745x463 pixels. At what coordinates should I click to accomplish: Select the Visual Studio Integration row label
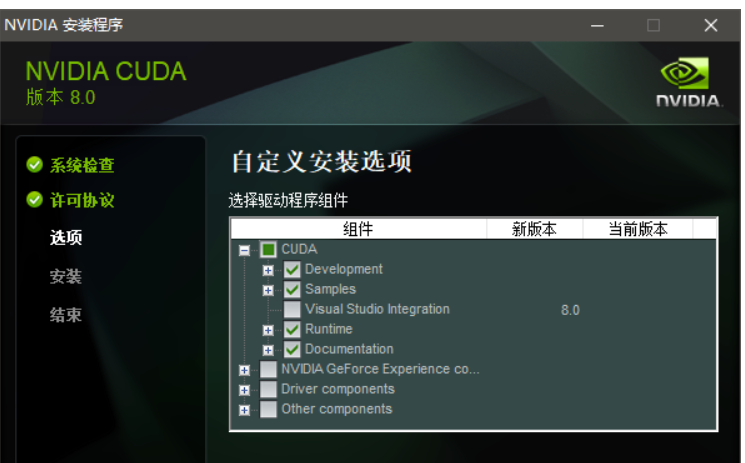(377, 309)
